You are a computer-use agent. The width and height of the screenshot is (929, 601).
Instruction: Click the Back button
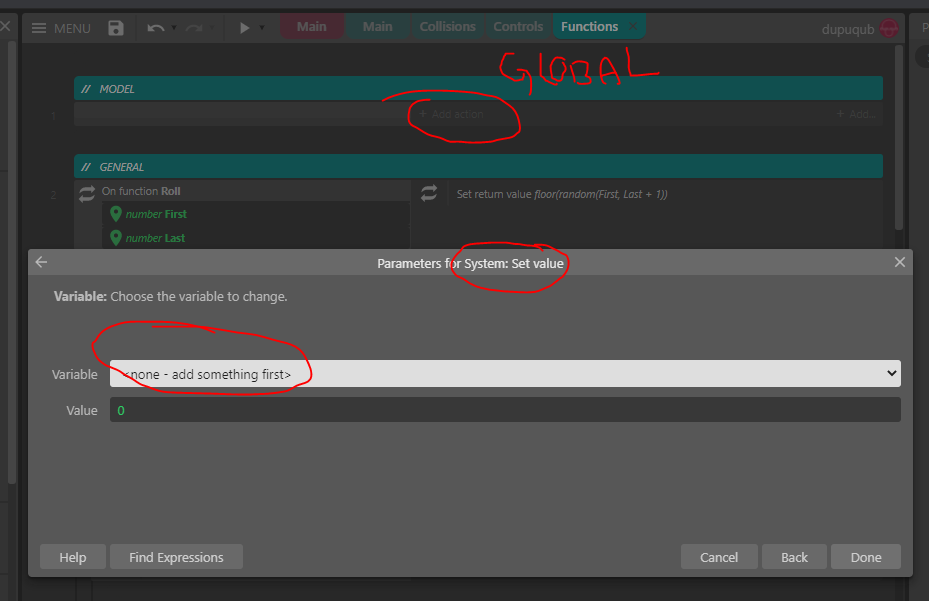coord(794,557)
